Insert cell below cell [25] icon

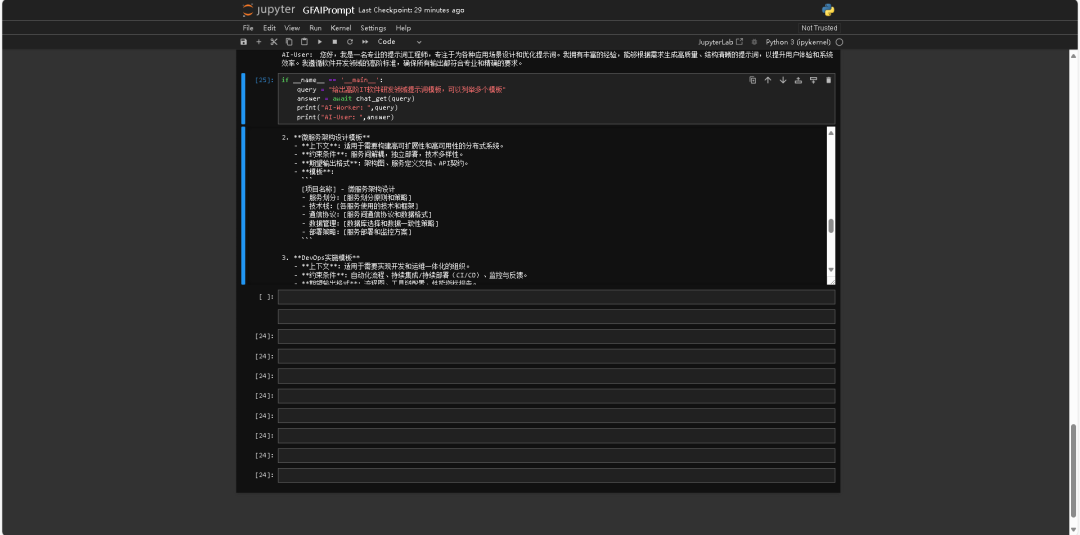(x=813, y=81)
